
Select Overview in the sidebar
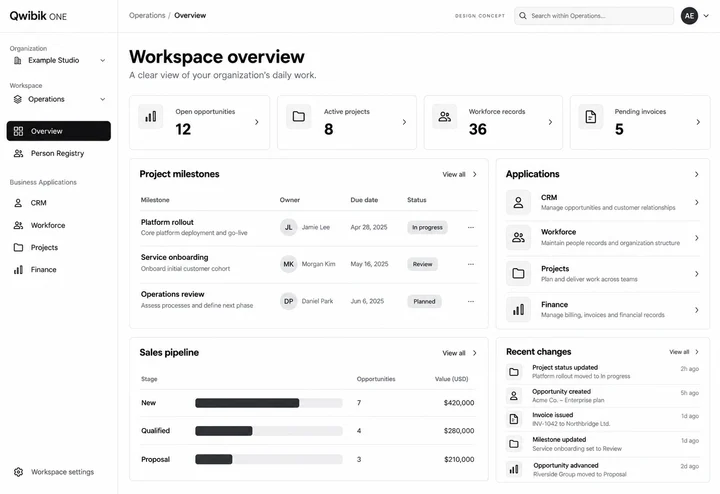59,131
